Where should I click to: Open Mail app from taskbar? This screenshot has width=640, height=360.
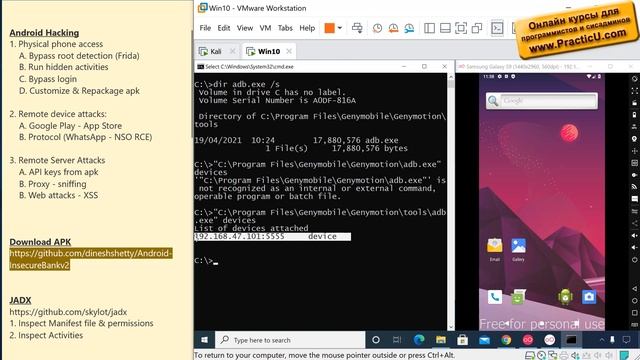tap(484, 340)
